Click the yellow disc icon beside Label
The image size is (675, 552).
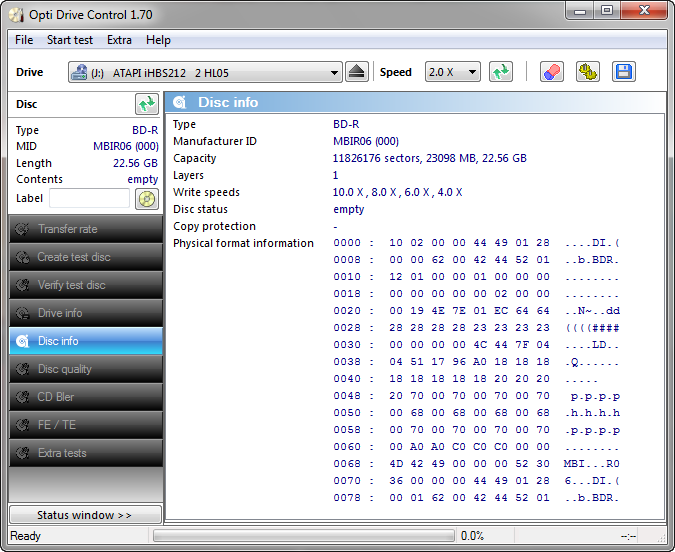pos(147,199)
